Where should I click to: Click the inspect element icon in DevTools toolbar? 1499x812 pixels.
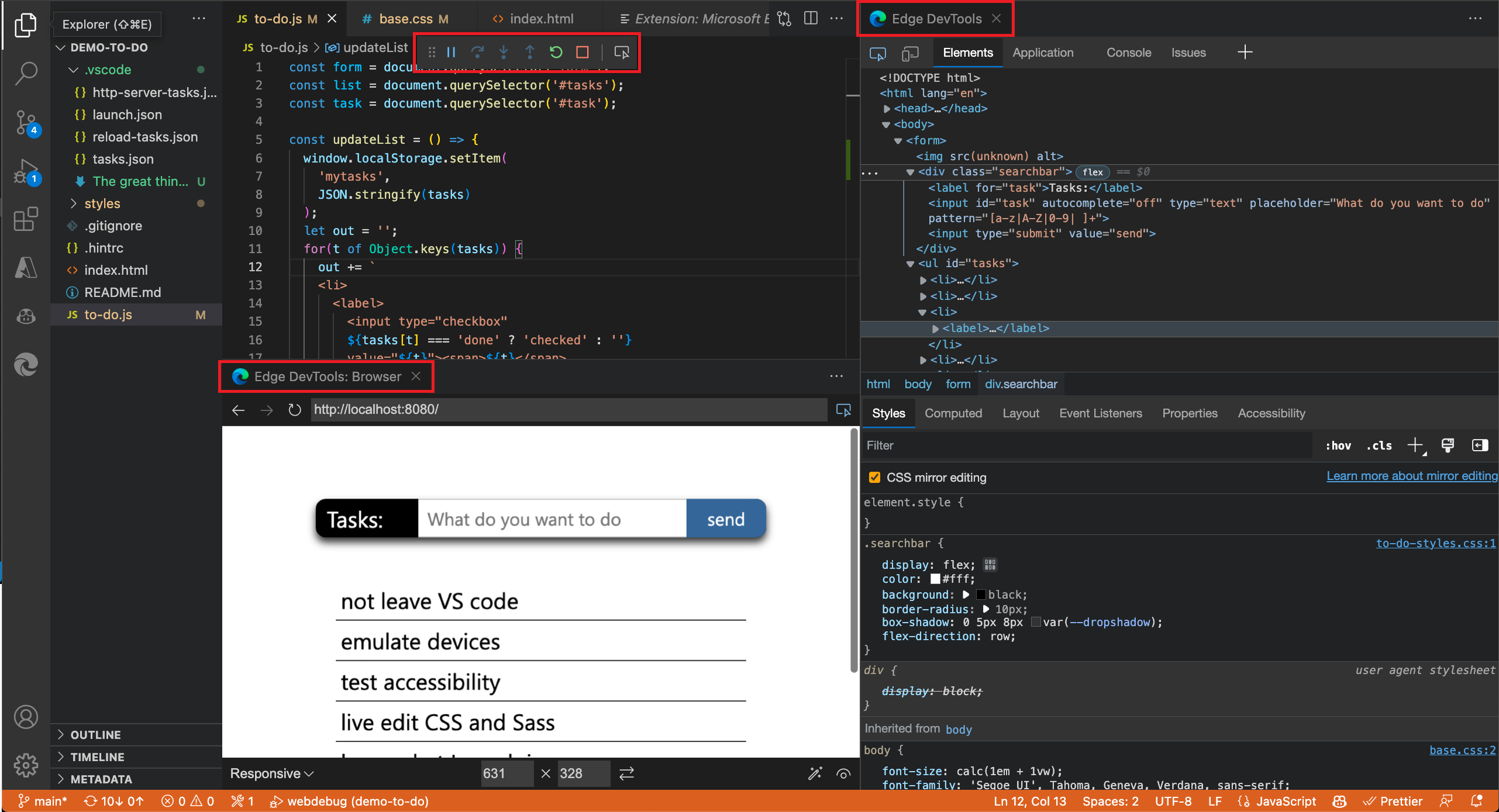click(x=878, y=52)
